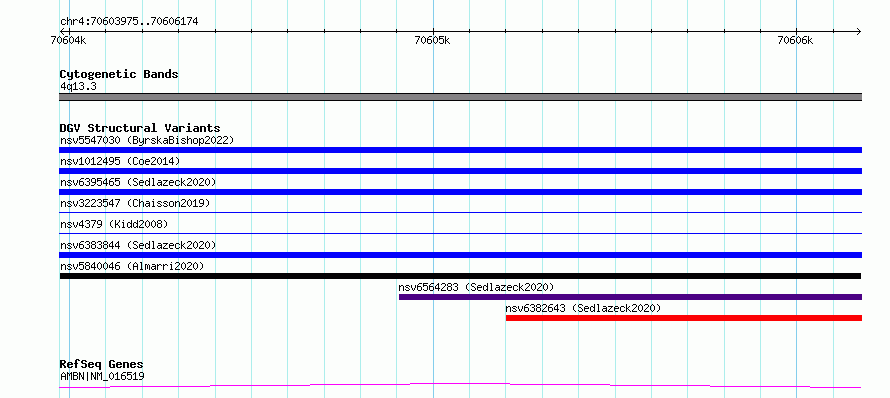890x398 pixels.
Task: Select the red bar for nsv6382643
Action: pos(684,318)
